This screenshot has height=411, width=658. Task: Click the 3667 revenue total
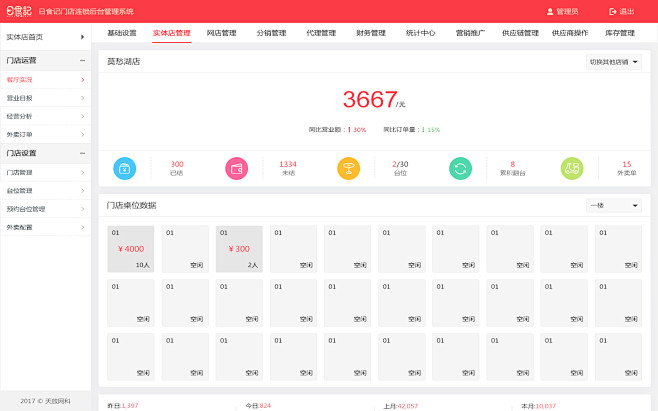(370, 99)
